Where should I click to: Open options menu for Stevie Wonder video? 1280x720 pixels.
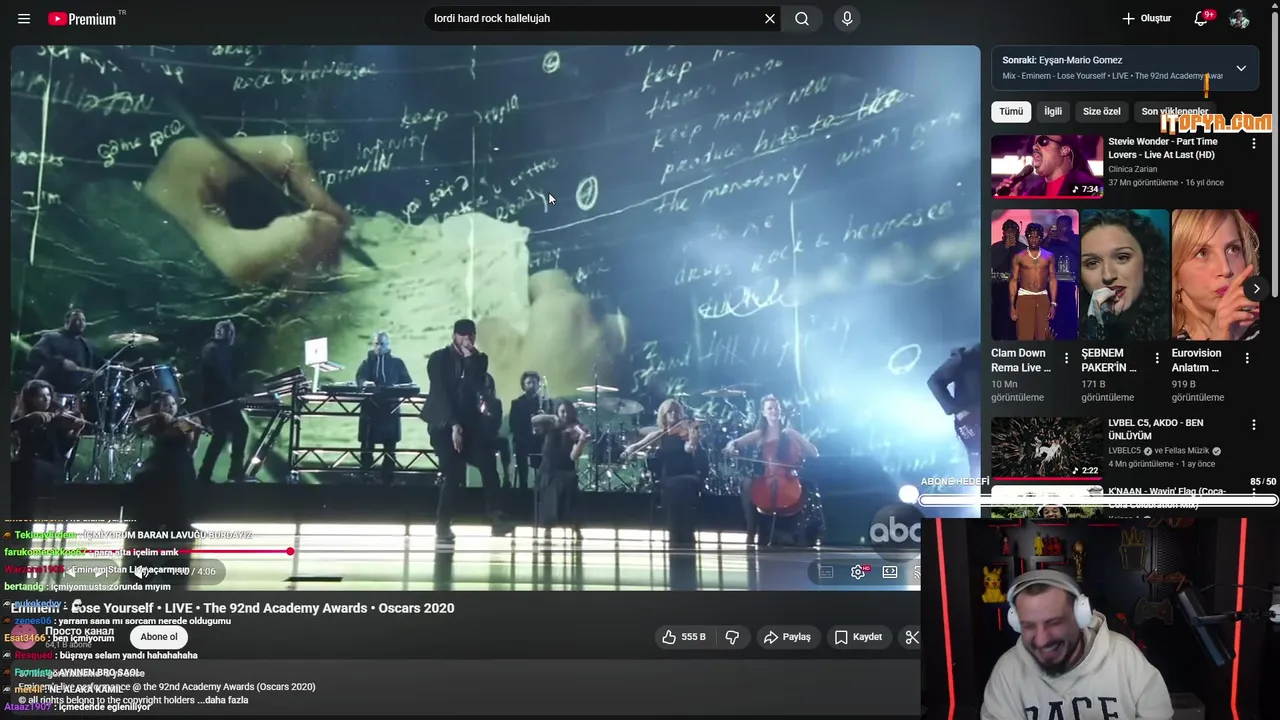point(1253,144)
